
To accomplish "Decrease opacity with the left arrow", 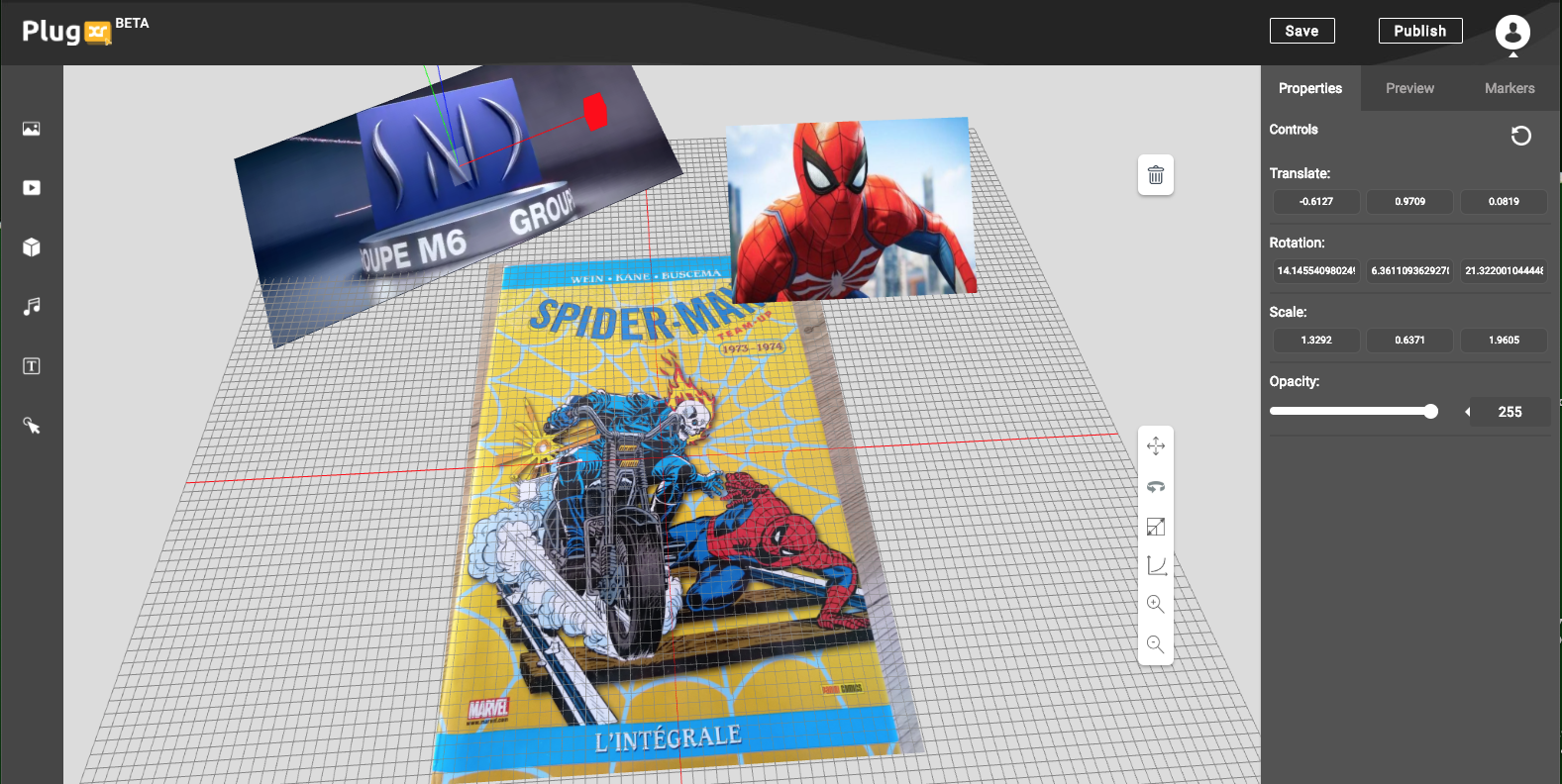I will coord(1467,412).
